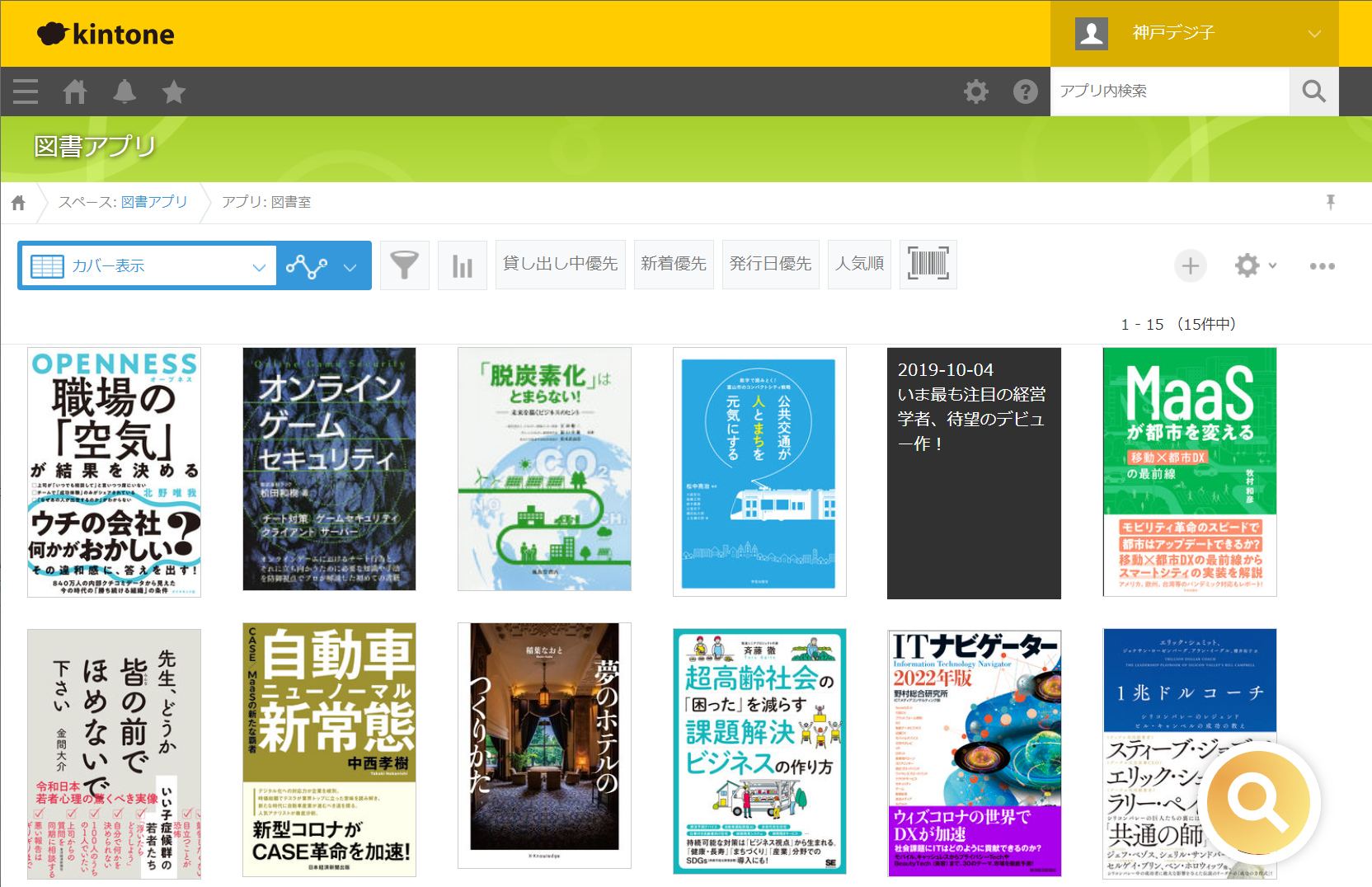Click breadcrumb home icon
Viewport: 1372px width, 887px height.
18,203
